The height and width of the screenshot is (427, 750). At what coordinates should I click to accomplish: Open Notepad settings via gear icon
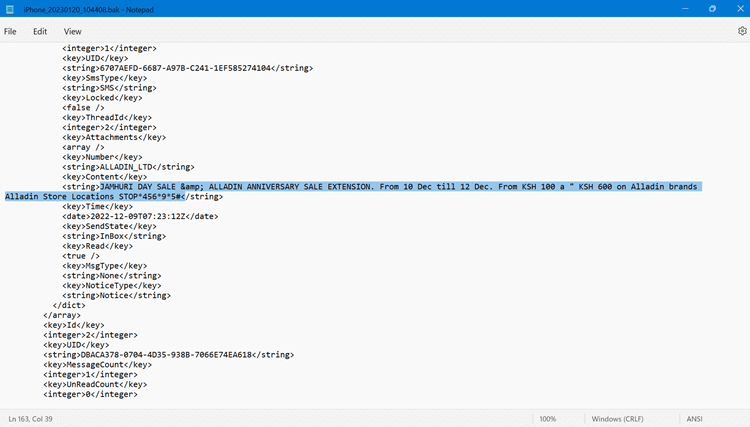[x=742, y=31]
